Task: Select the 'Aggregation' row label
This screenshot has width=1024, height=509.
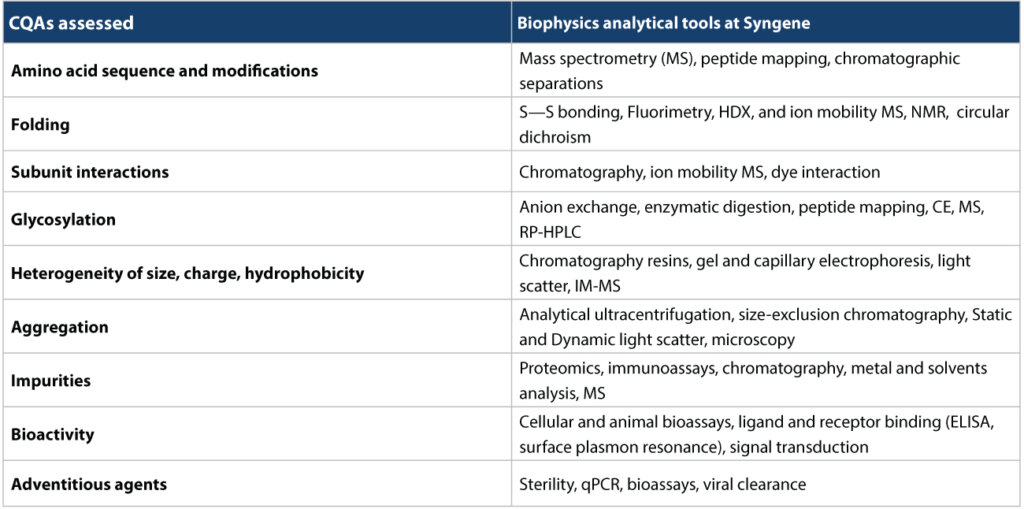Action: [257, 326]
